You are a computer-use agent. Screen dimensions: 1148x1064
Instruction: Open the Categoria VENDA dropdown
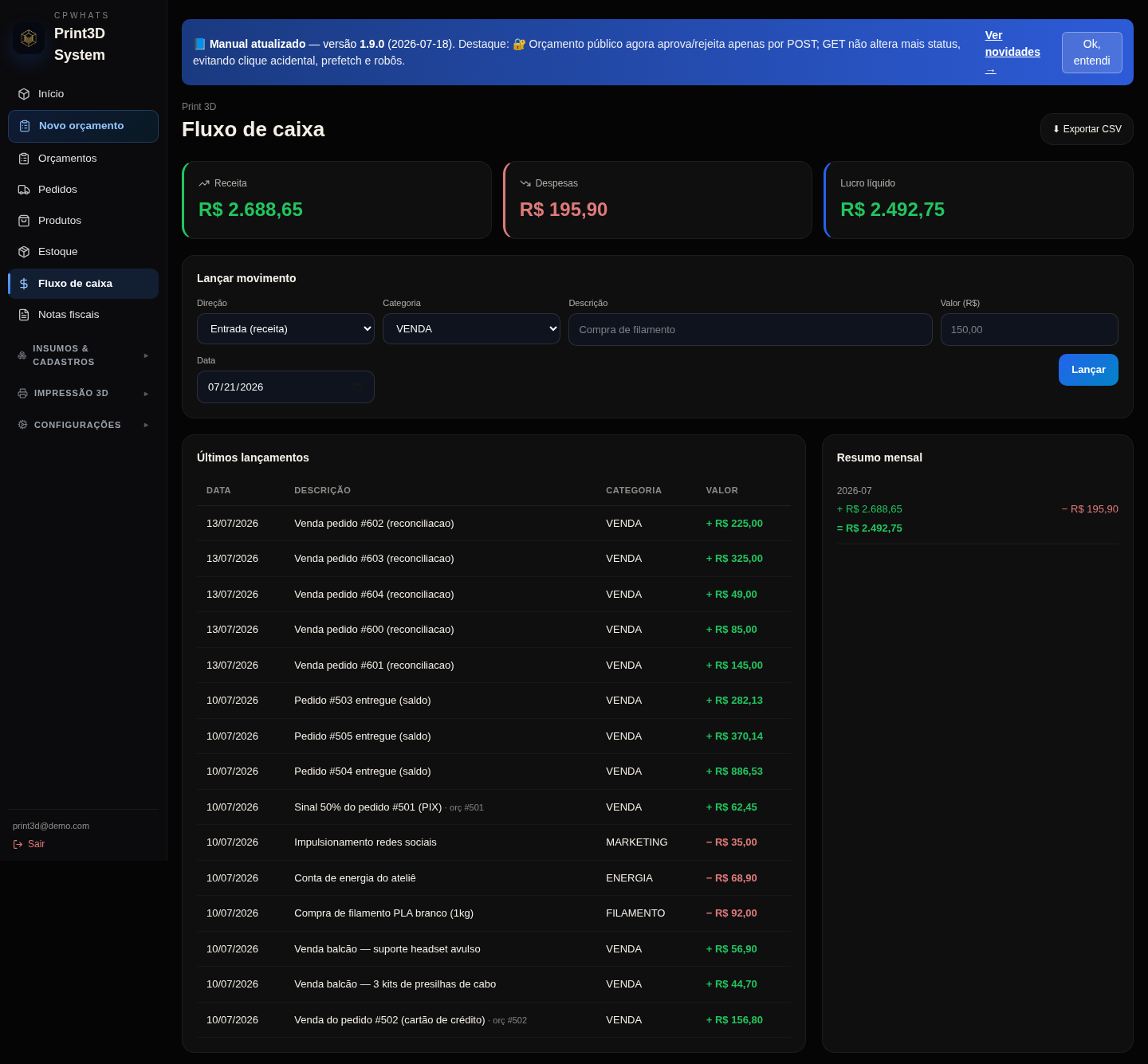coord(471,328)
